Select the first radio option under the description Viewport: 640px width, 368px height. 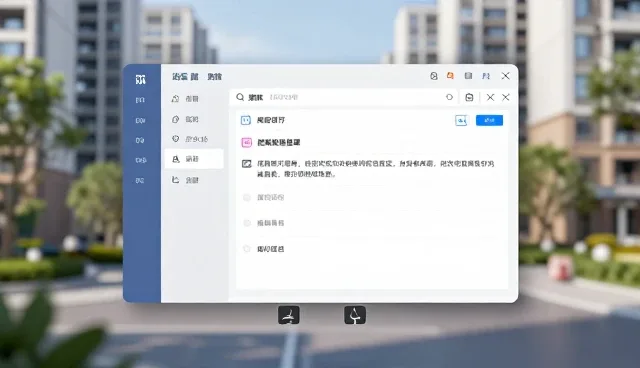click(x=247, y=197)
